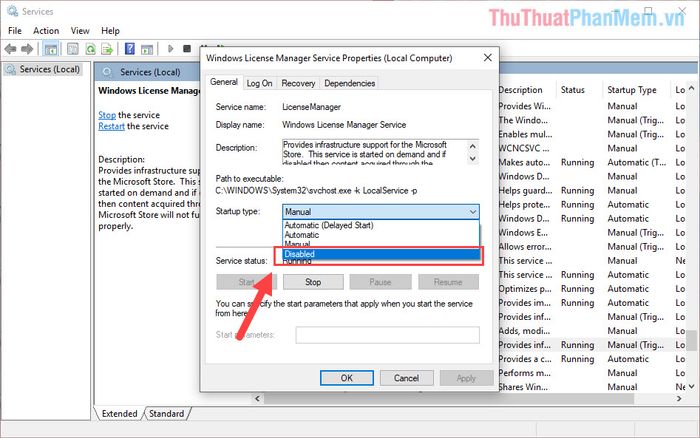Switch to the Dependencies tab
The width and height of the screenshot is (700, 438).
tap(350, 83)
